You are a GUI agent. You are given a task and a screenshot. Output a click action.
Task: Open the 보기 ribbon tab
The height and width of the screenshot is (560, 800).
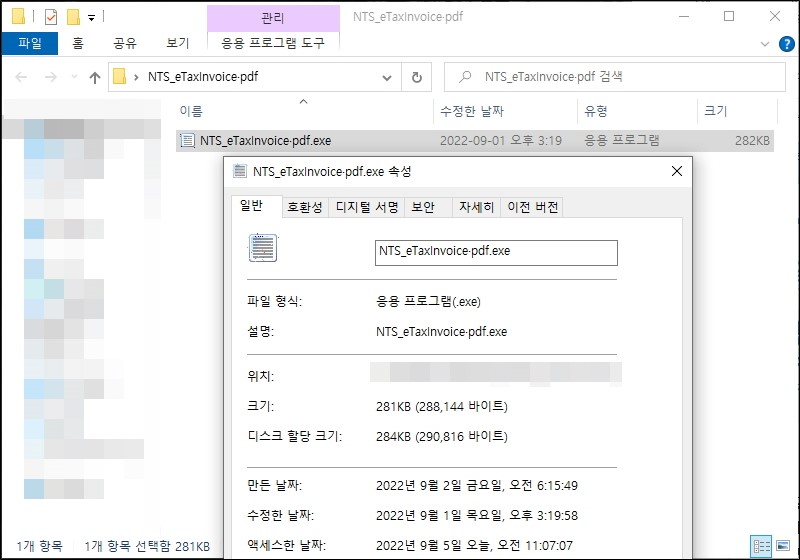[x=178, y=43]
